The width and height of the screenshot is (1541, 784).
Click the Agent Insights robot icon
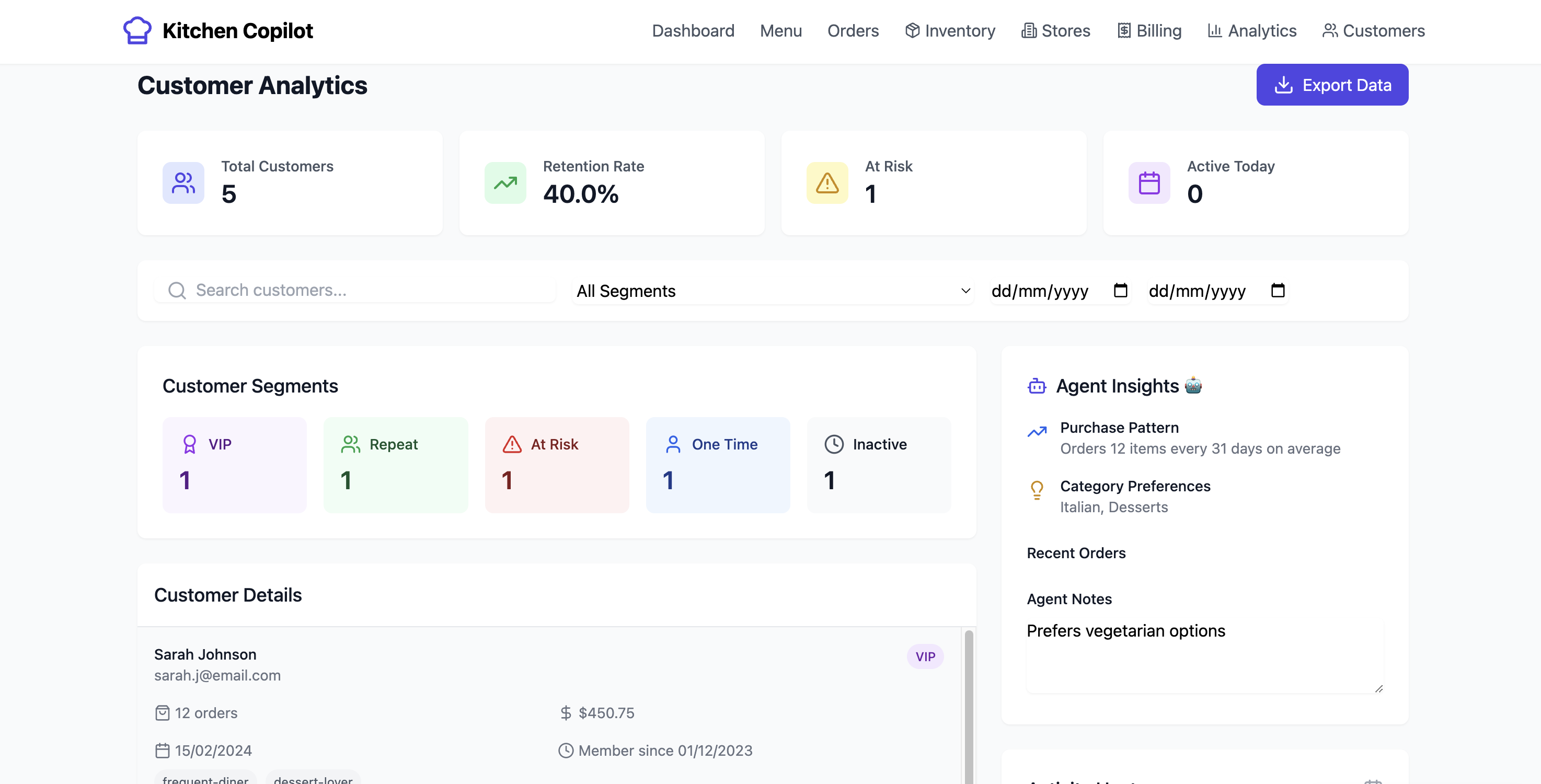(1037, 386)
